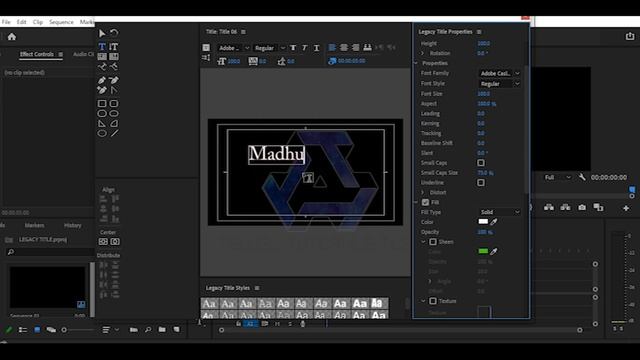Click the Fill Color white swatch
Viewport: 640px width, 360px height.
pyautogui.click(x=483, y=222)
